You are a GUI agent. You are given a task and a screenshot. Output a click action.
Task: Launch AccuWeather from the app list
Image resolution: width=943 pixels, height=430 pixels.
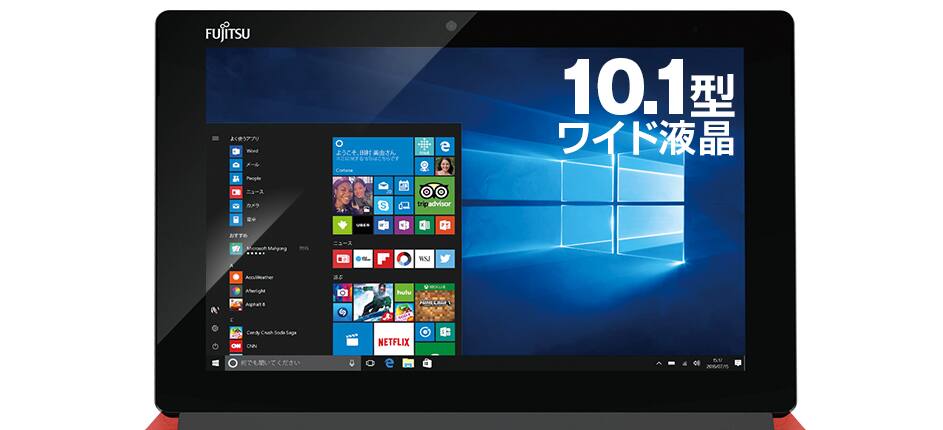[x=251, y=277]
